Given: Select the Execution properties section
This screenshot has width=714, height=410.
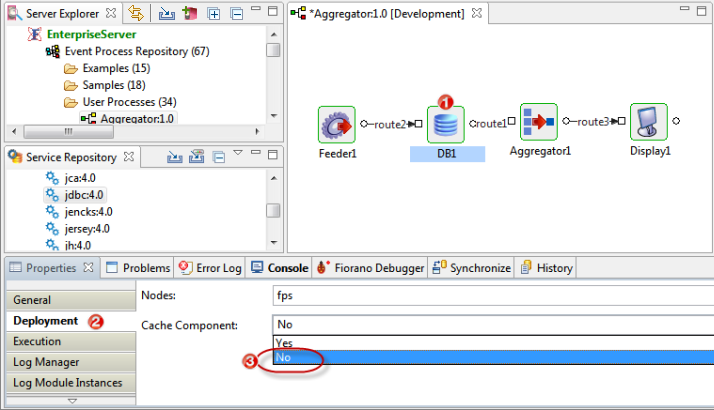Looking at the screenshot, I should [x=71, y=341].
